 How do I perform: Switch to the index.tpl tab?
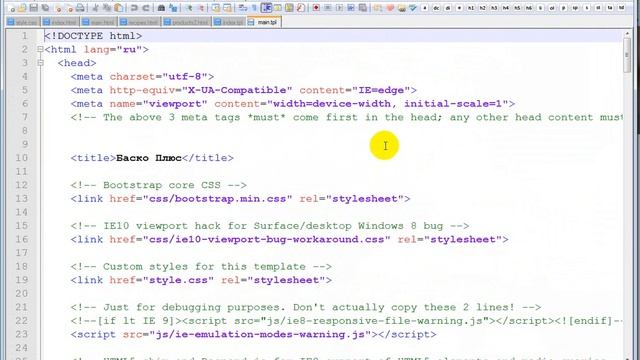coord(229,22)
